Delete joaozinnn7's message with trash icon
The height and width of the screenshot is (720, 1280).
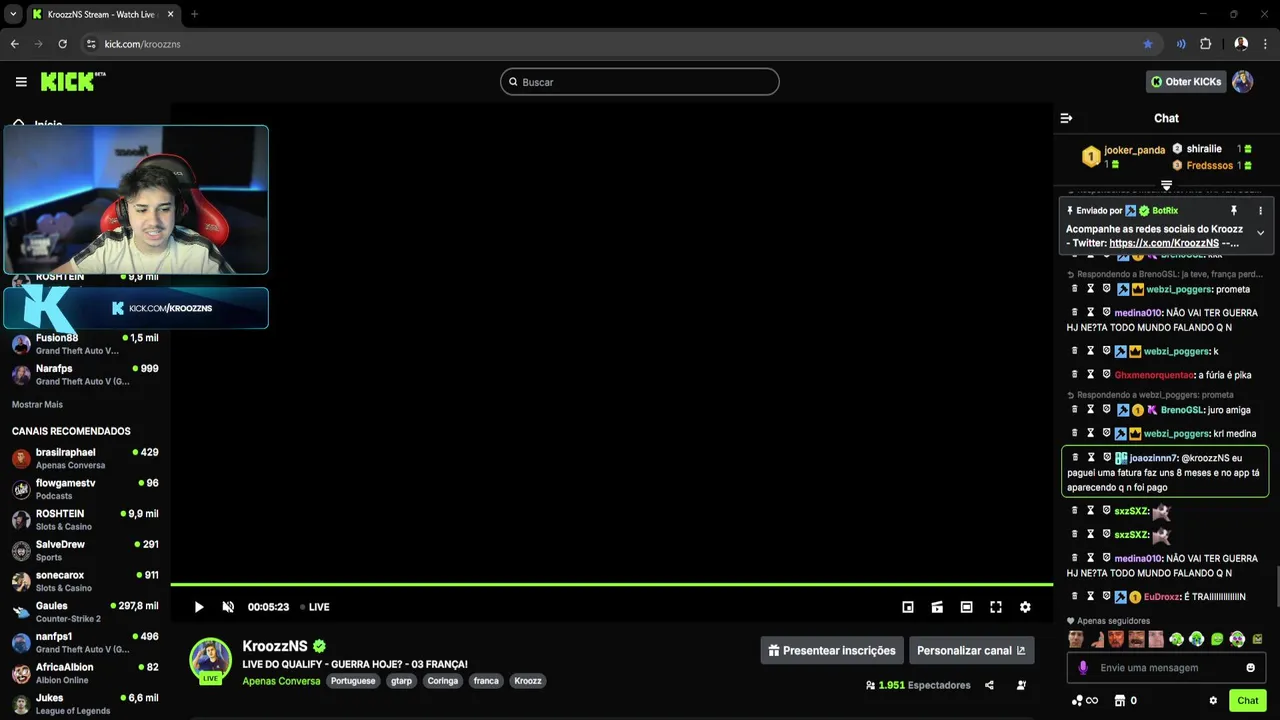pyautogui.click(x=1075, y=457)
